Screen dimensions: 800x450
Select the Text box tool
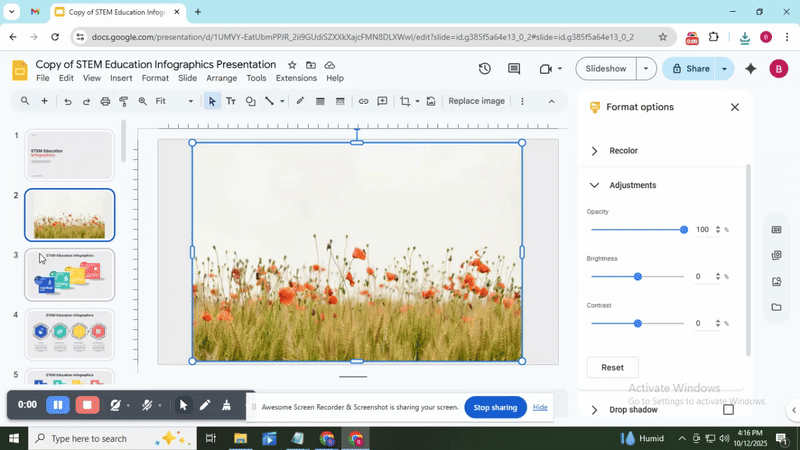point(231,101)
